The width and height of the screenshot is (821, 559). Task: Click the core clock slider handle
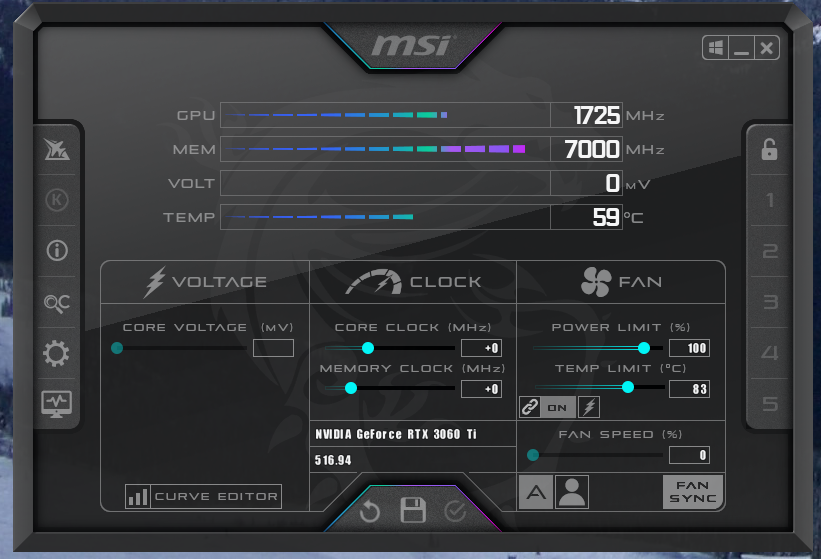tap(368, 348)
